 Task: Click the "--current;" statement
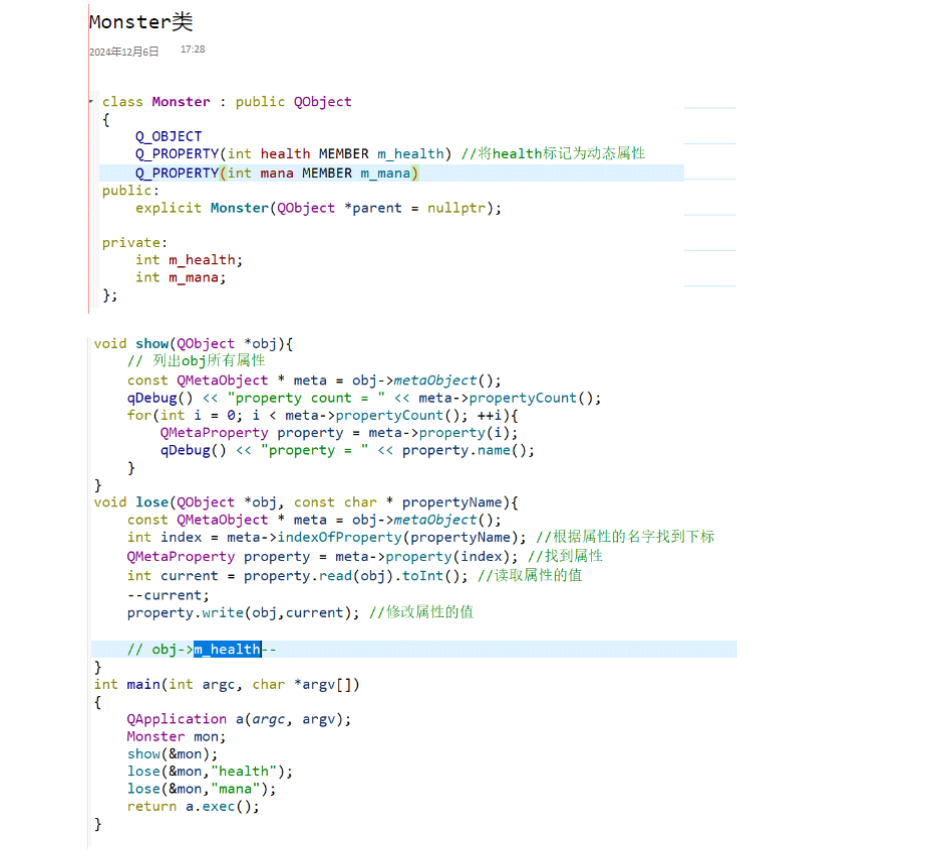[168, 595]
